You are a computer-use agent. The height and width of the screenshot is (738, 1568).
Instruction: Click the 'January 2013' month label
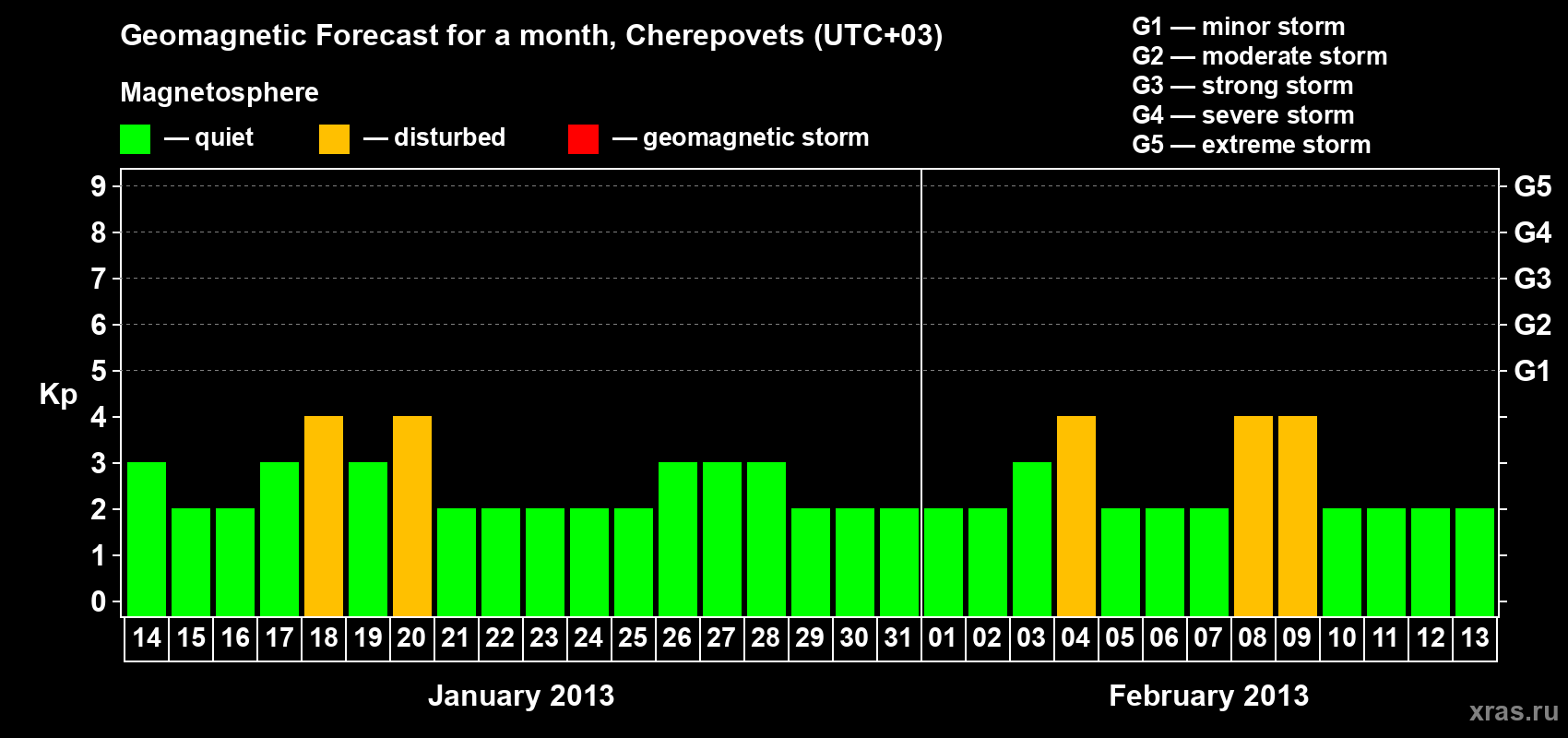click(521, 696)
